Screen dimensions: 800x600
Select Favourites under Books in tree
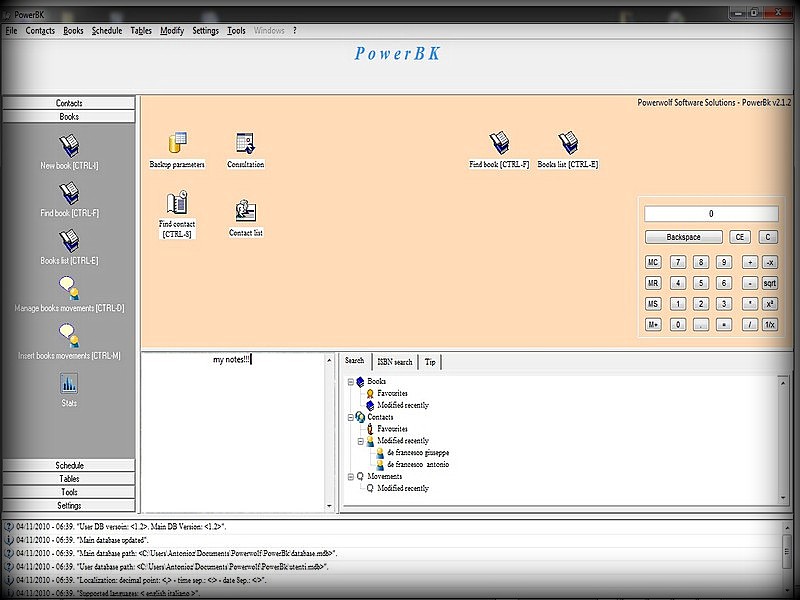392,393
